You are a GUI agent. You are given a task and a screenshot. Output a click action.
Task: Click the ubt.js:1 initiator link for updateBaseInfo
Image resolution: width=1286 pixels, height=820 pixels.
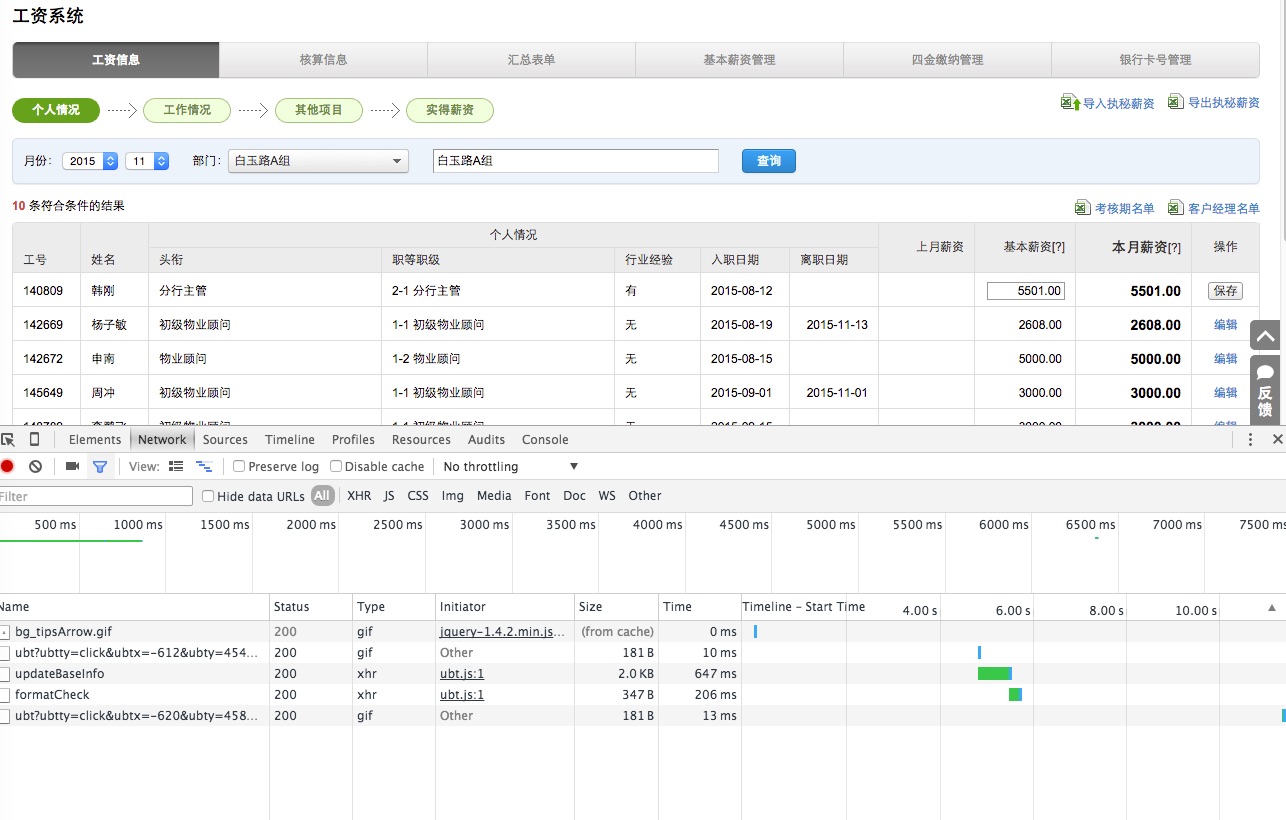click(x=462, y=674)
